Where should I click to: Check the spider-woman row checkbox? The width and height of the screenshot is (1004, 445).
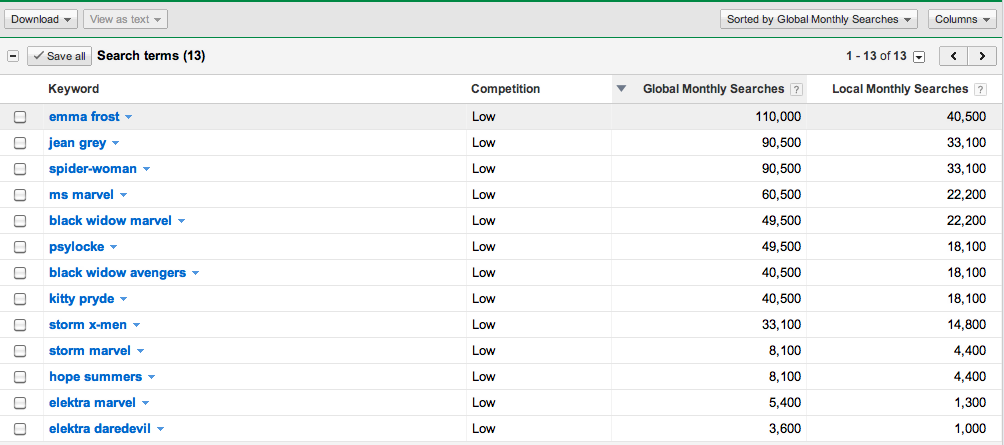20,169
